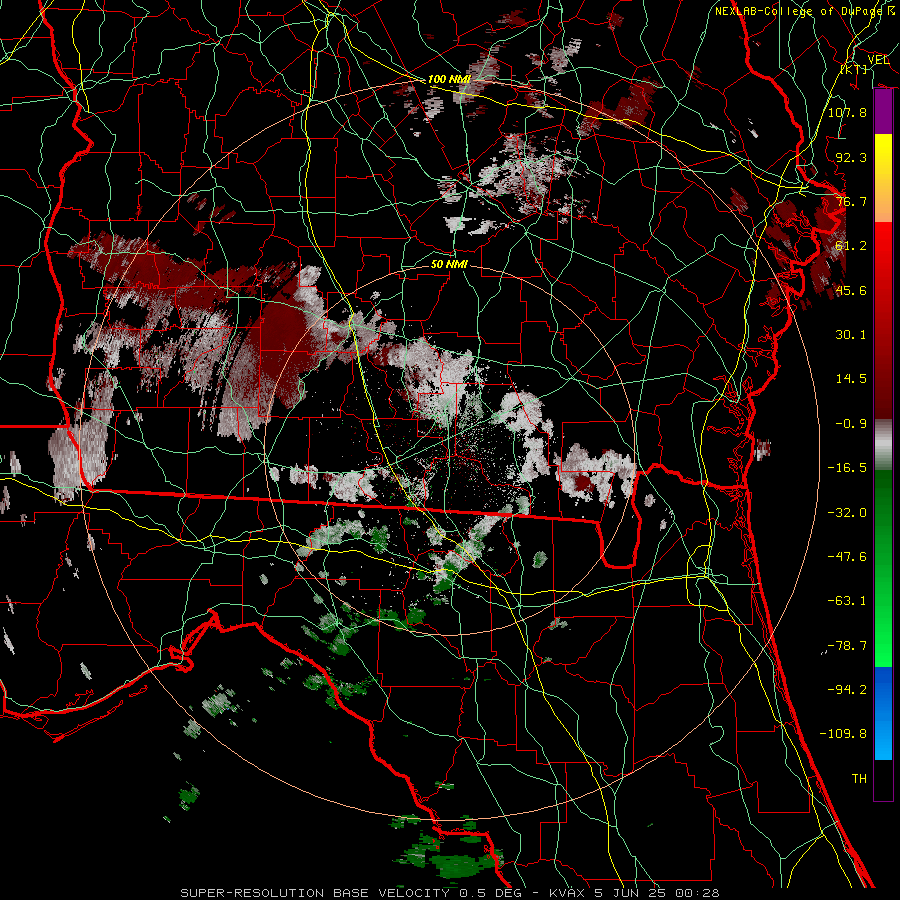The image size is (900, 900).
Task: Click the purple segment of the velocity color bar
Action: 883,112
